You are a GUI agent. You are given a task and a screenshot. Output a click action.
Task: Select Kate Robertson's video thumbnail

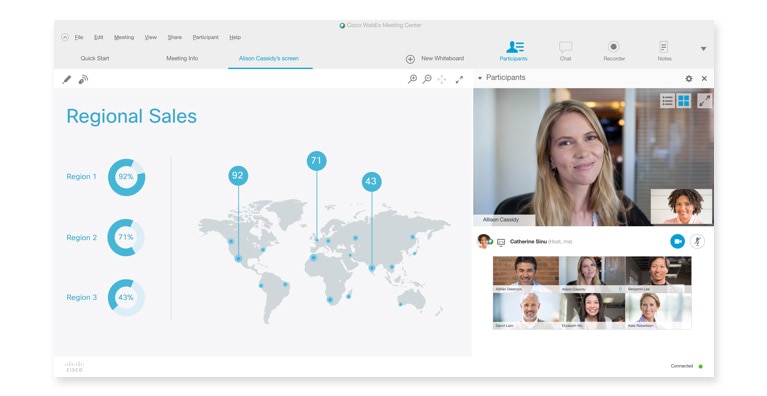pyautogui.click(x=658, y=311)
